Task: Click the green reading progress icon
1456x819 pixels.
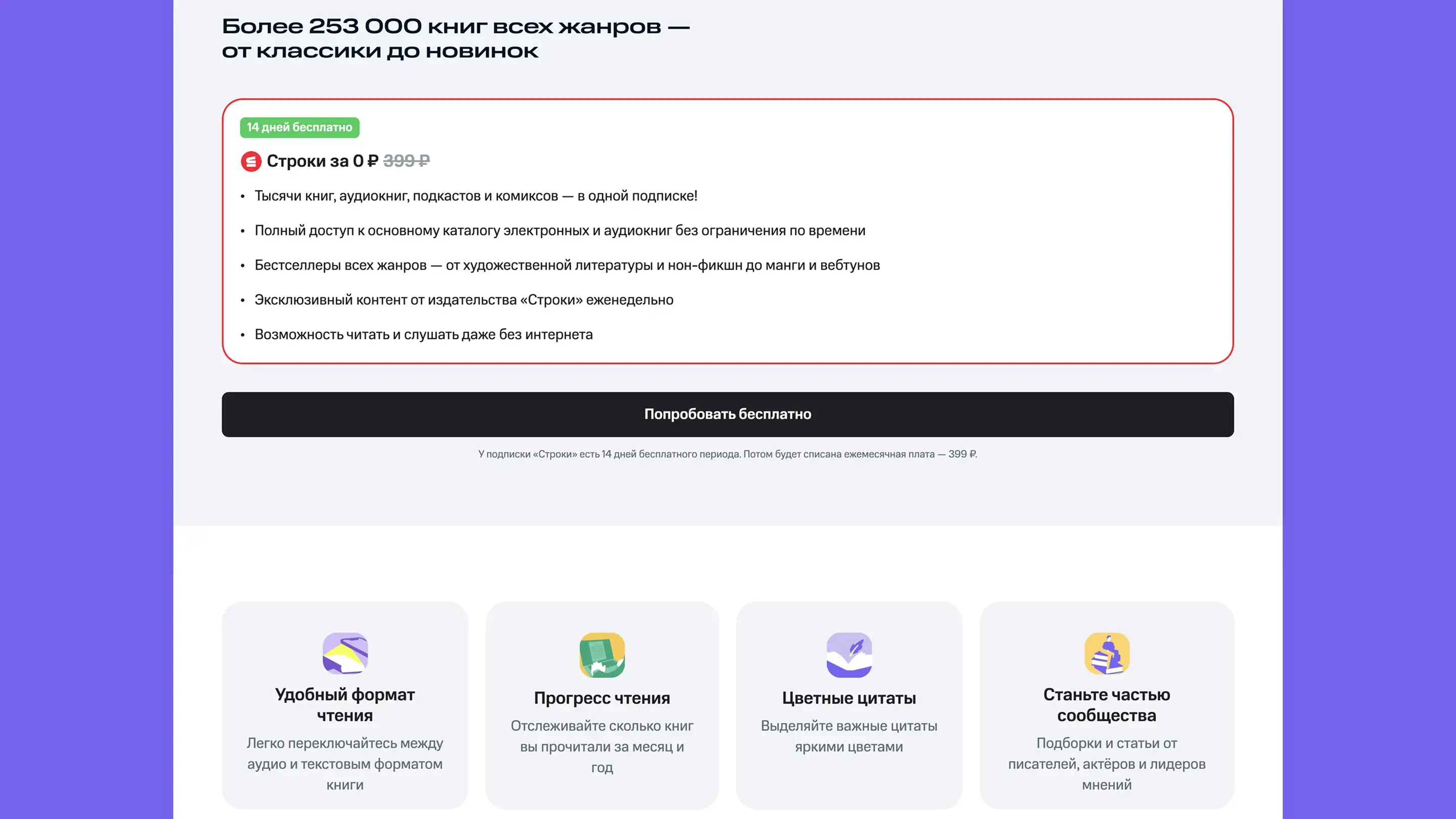Action: [602, 655]
